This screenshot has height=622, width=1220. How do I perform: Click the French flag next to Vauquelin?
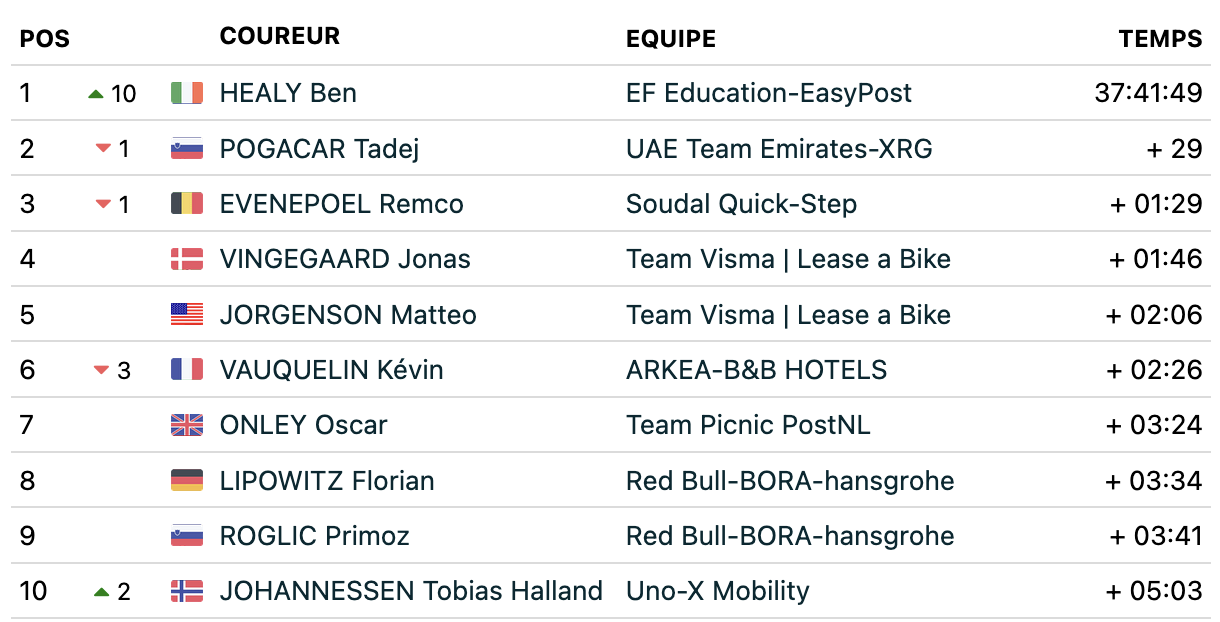187,370
